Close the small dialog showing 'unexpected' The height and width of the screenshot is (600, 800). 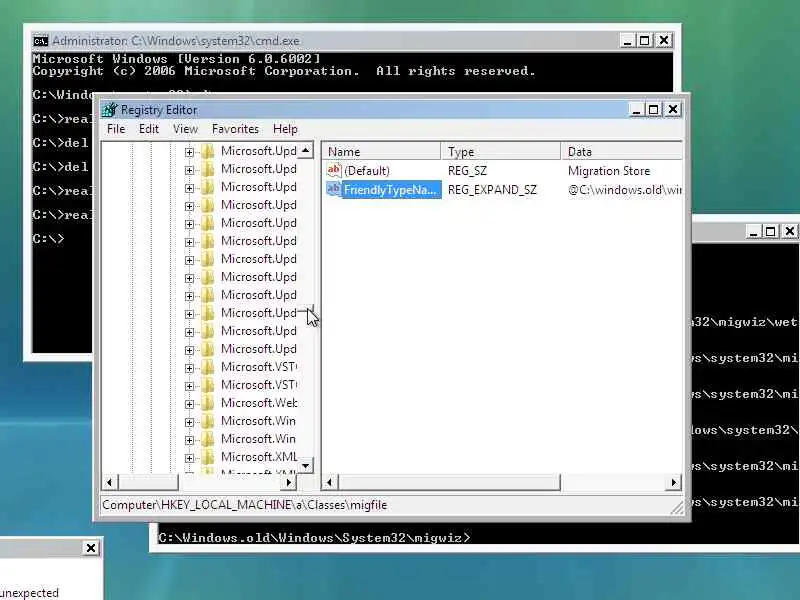pyautogui.click(x=91, y=548)
